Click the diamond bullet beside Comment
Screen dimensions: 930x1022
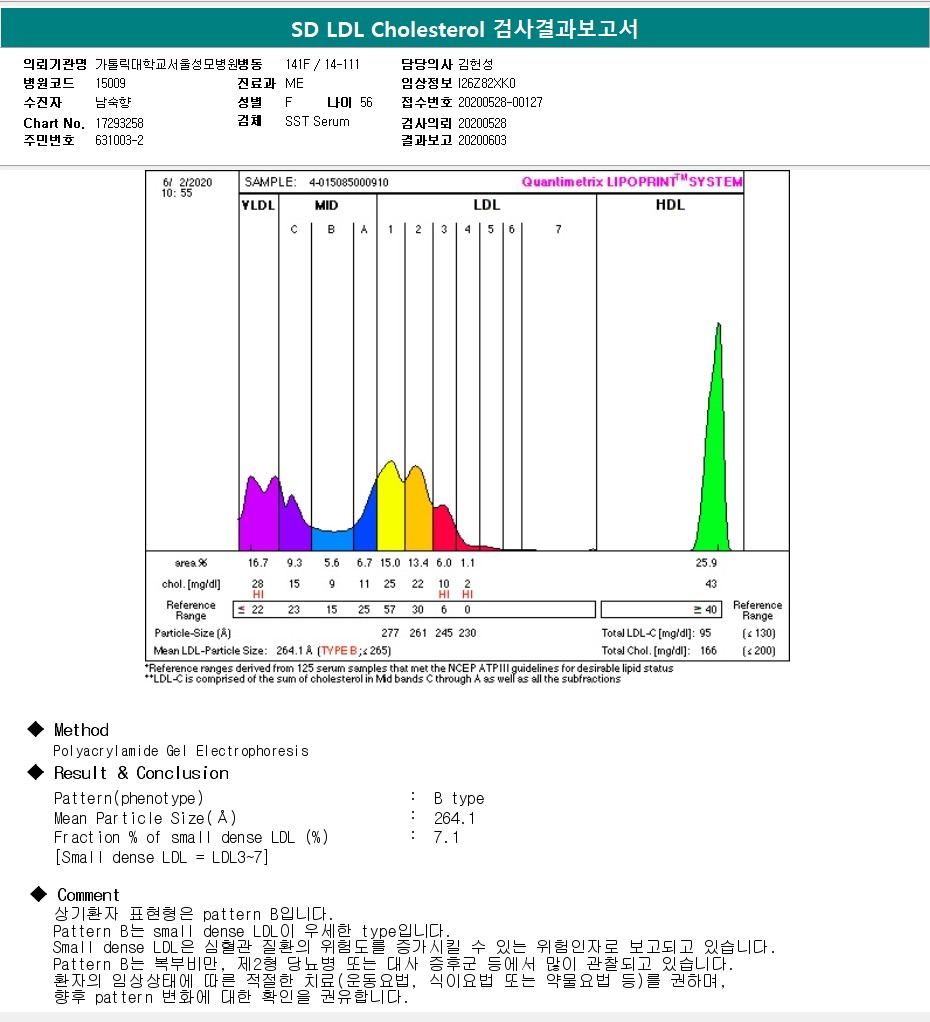38,894
